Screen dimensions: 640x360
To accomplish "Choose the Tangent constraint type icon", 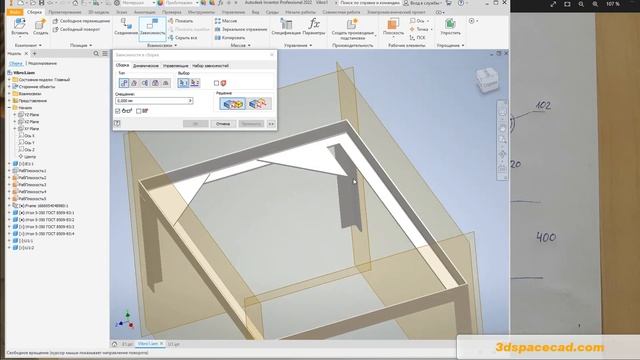I will click(x=145, y=83).
